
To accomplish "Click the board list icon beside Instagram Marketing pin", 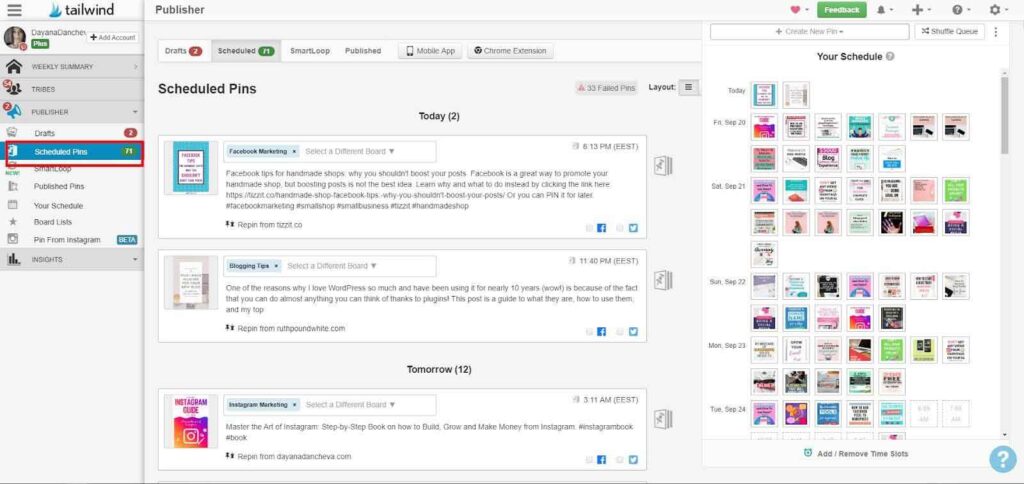I will coord(664,419).
